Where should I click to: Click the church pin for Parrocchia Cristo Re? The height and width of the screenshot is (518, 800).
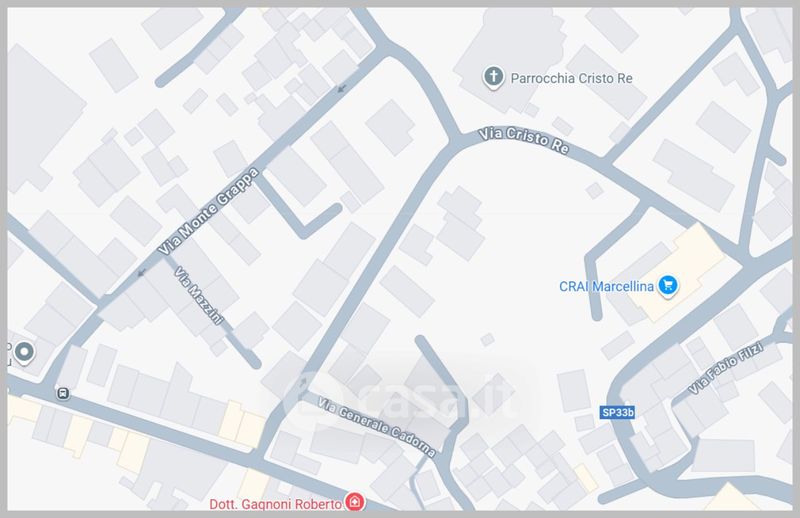pos(493,78)
